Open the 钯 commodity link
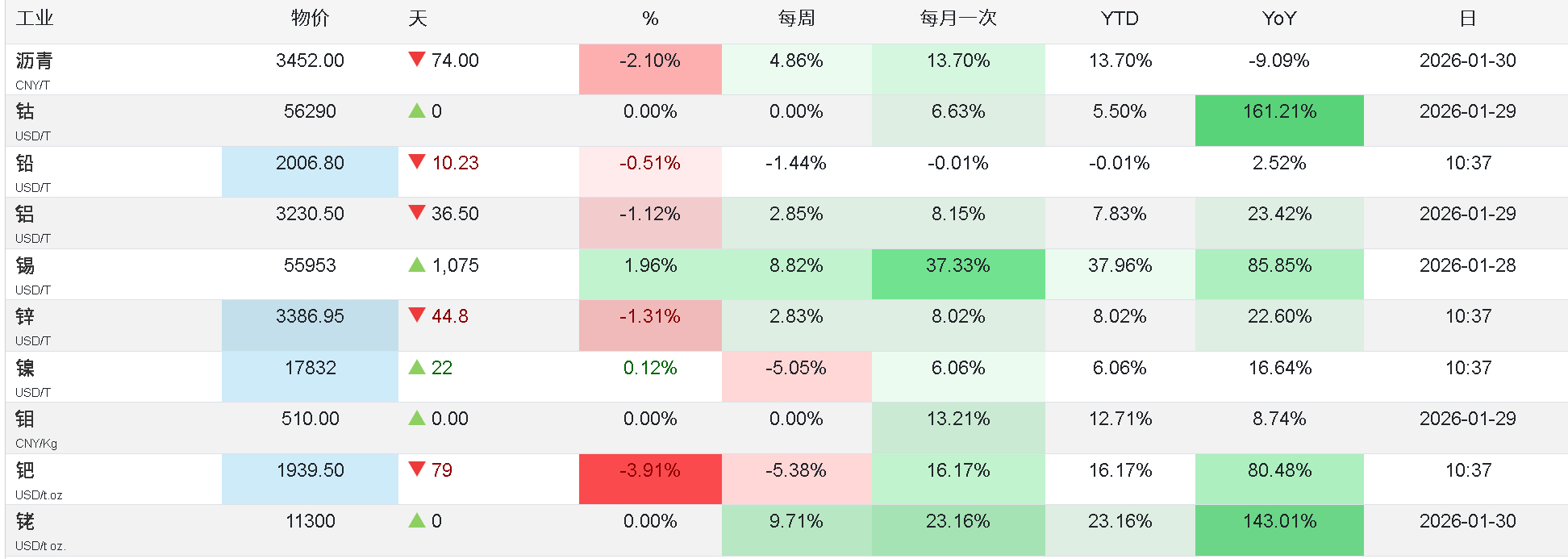 [x=25, y=470]
